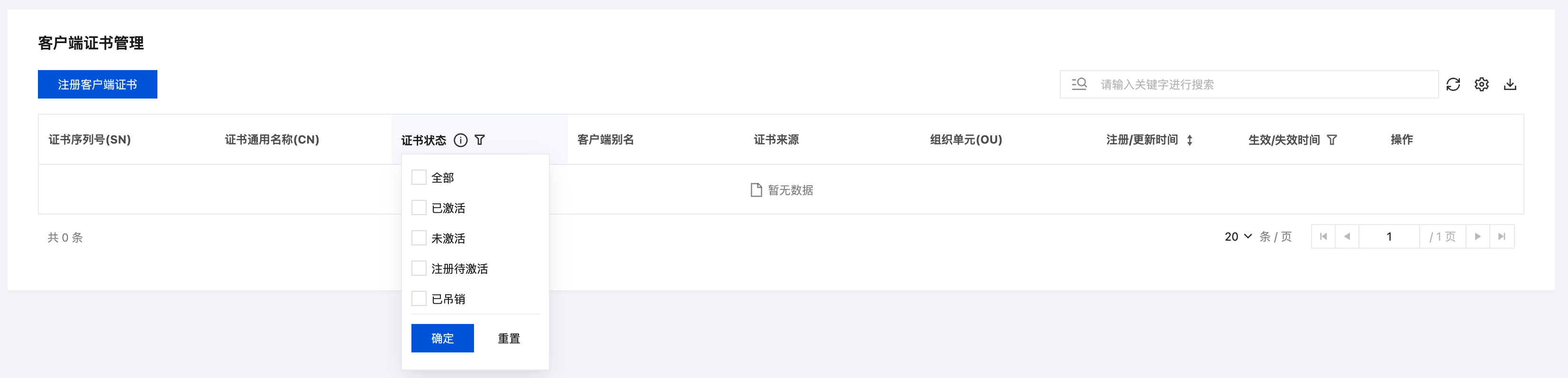The width and height of the screenshot is (1568, 378).
Task: Go to the first page
Action: coord(1323,237)
